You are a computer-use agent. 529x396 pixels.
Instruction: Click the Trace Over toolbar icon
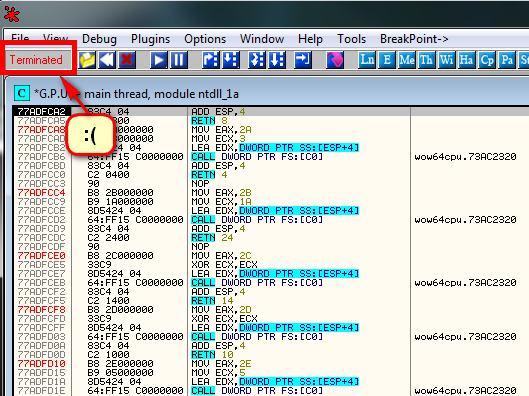(x=277, y=60)
